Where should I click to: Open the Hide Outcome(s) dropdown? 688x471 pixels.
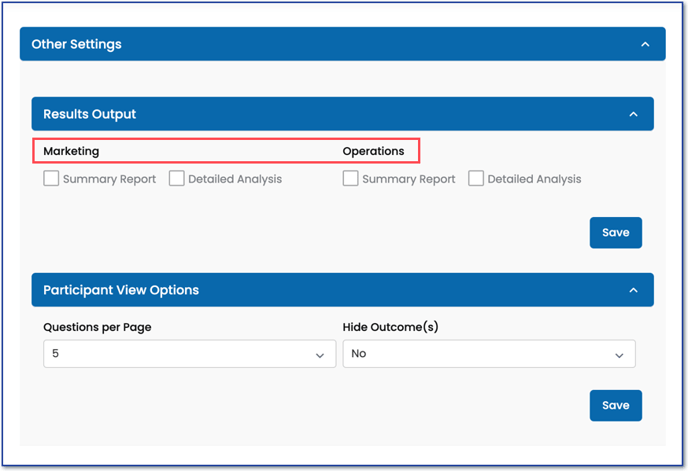pos(489,354)
